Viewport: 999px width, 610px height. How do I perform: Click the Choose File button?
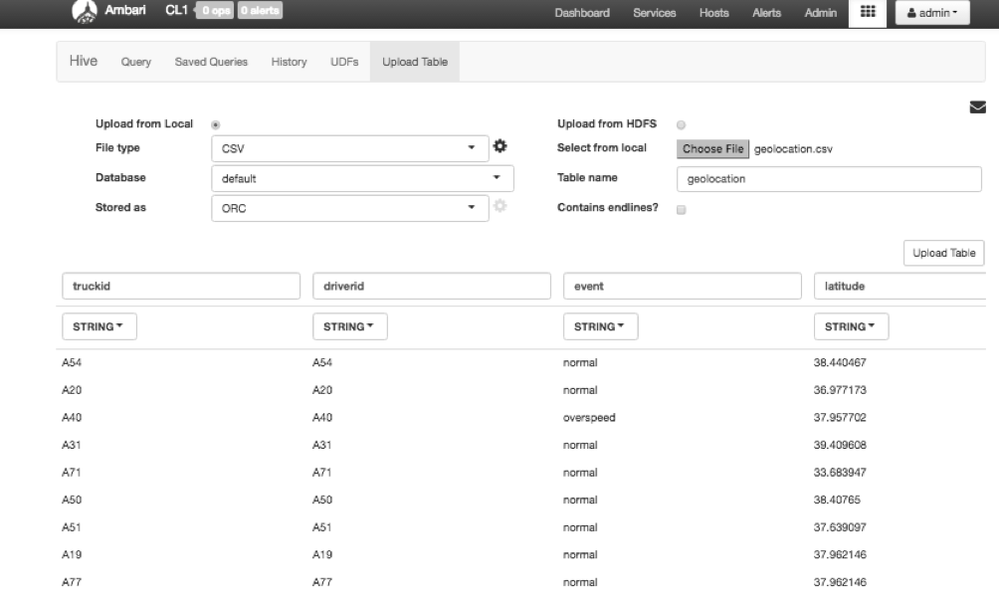[x=713, y=149]
